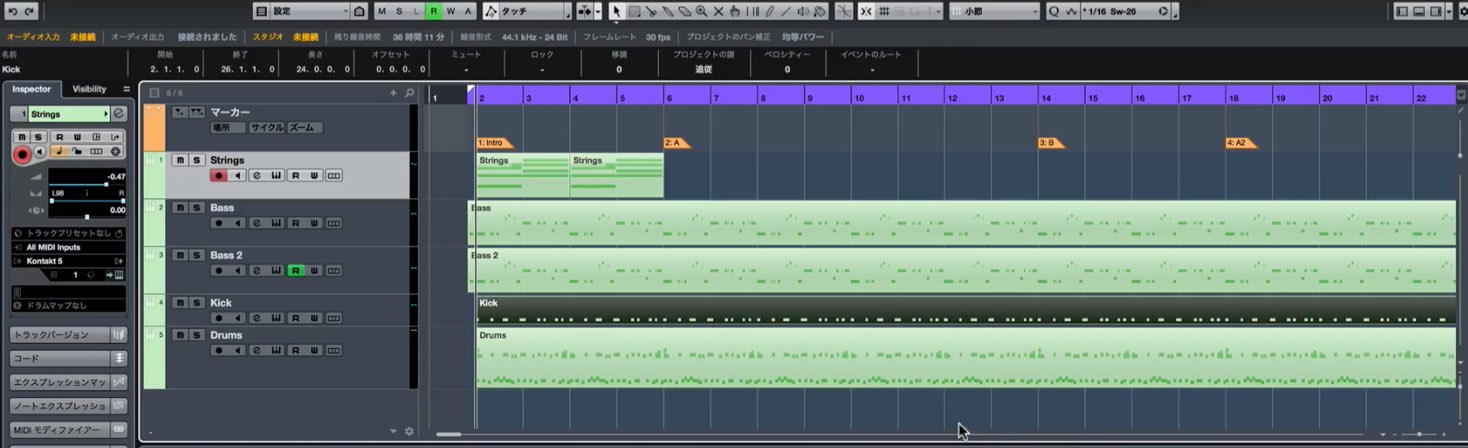The width and height of the screenshot is (1468, 448).
Task: Select the Zoom (magnifier) tool in toolbar
Action: tap(701, 11)
